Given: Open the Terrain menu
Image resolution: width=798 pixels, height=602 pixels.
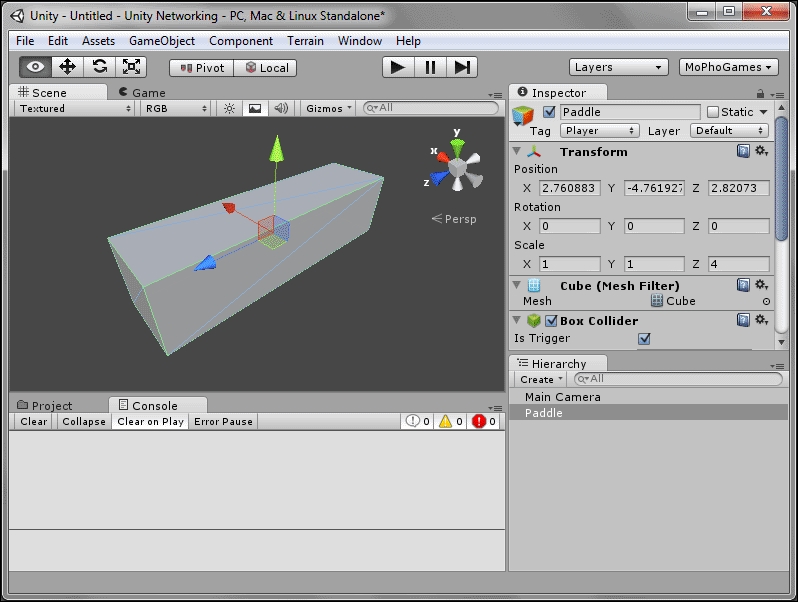Looking at the screenshot, I should (305, 41).
